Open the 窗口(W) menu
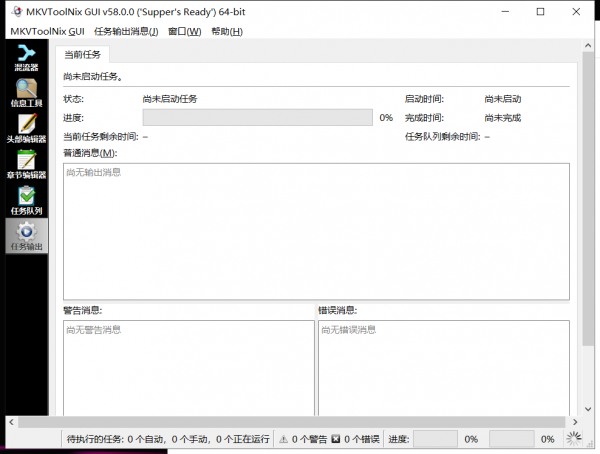 pyautogui.click(x=184, y=31)
